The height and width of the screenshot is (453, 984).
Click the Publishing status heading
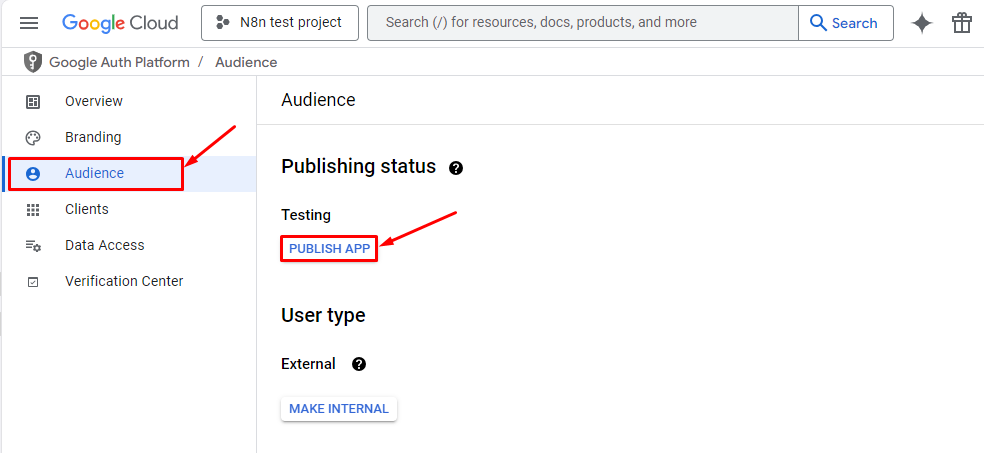pos(358,167)
